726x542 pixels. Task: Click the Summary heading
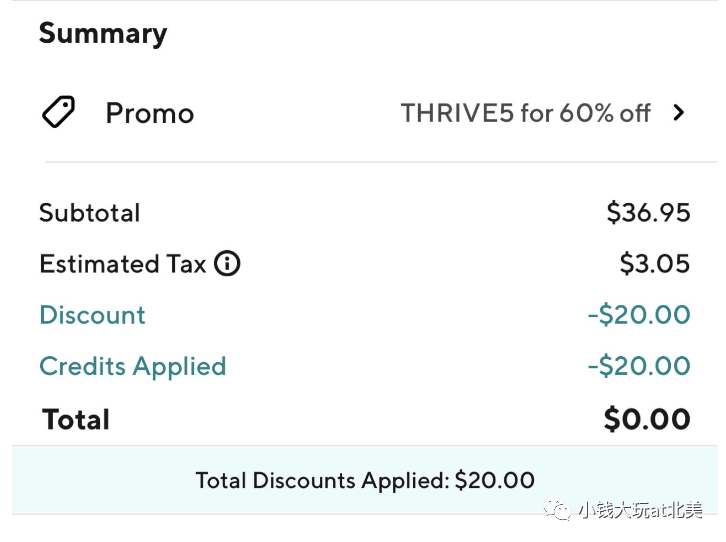point(103,34)
